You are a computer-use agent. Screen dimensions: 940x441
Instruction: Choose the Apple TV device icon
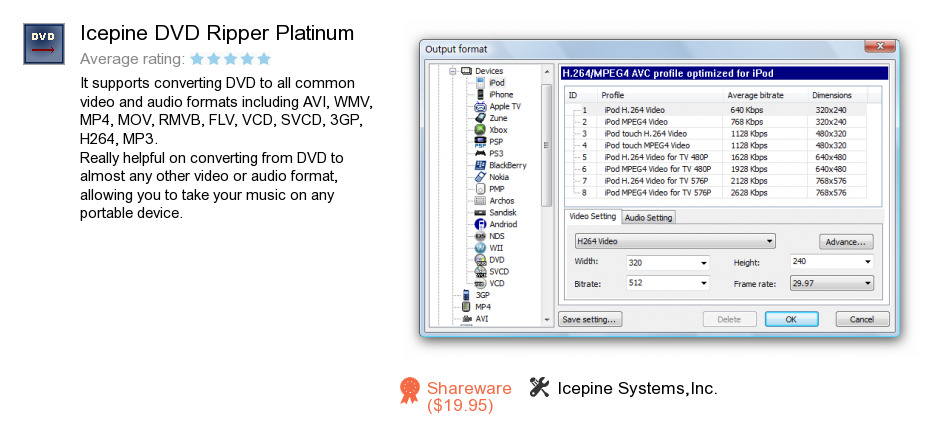[x=480, y=107]
